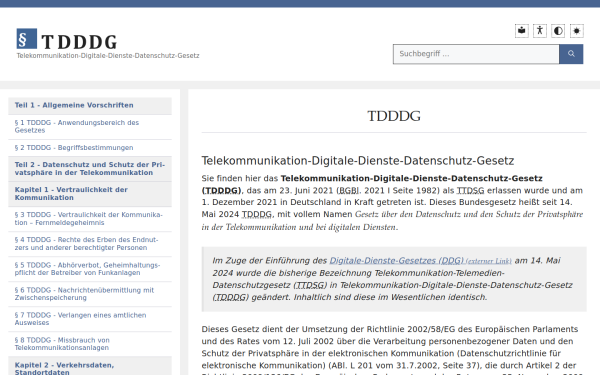Image resolution: width=600 pixels, height=375 pixels.
Task: Click the site tagline under the TDDDG logo
Action: [108, 56]
